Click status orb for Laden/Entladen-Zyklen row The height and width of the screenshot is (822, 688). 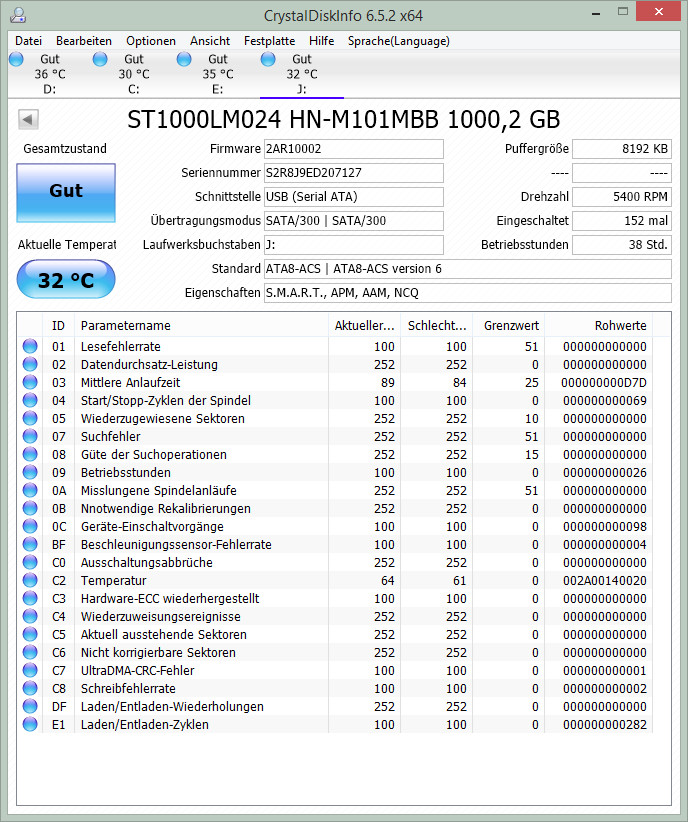tap(30, 724)
